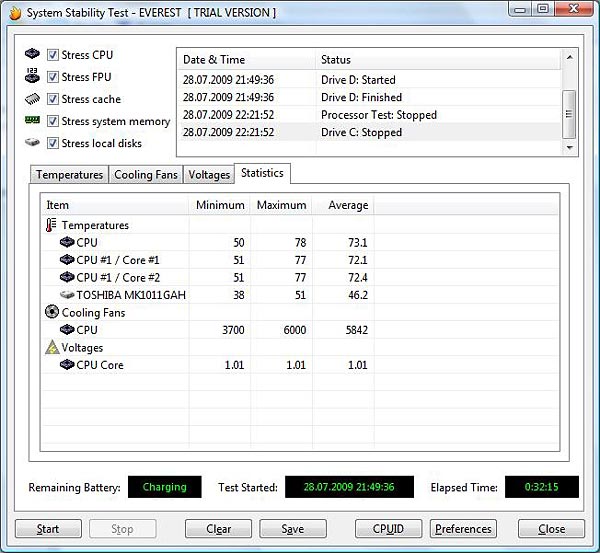Click the fan icon beside Cooling Fans
The image size is (600, 553).
coord(52,312)
